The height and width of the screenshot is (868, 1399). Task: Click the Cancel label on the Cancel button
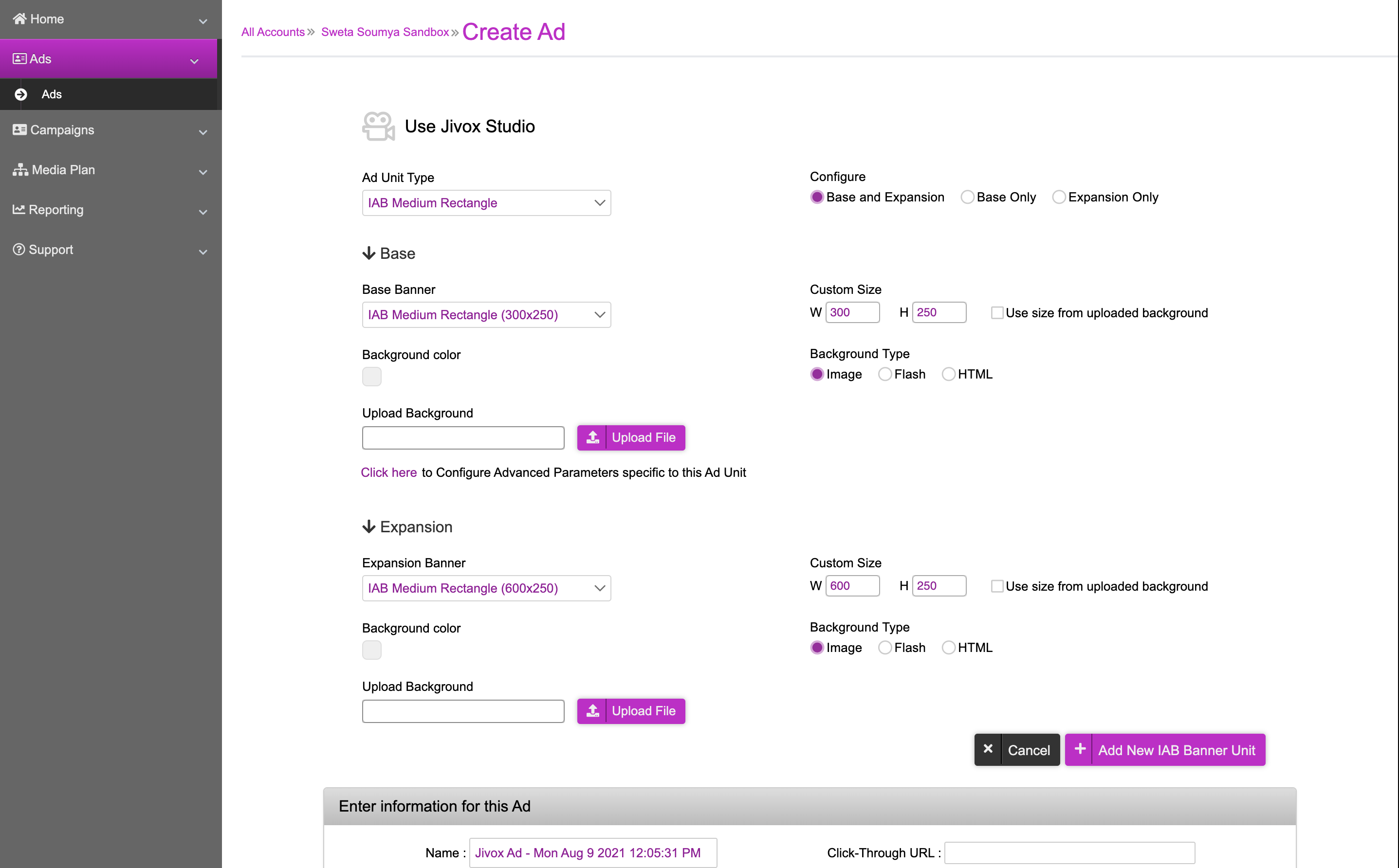click(x=1029, y=750)
